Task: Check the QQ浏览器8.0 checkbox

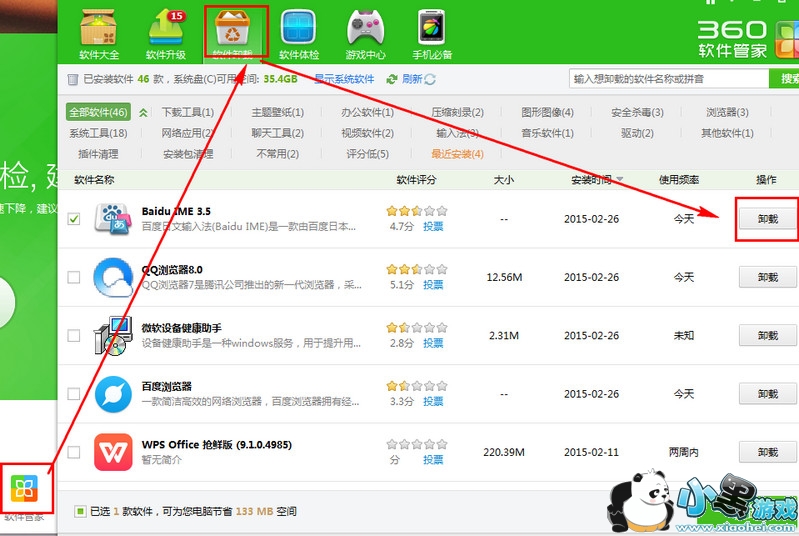Action: 74,277
